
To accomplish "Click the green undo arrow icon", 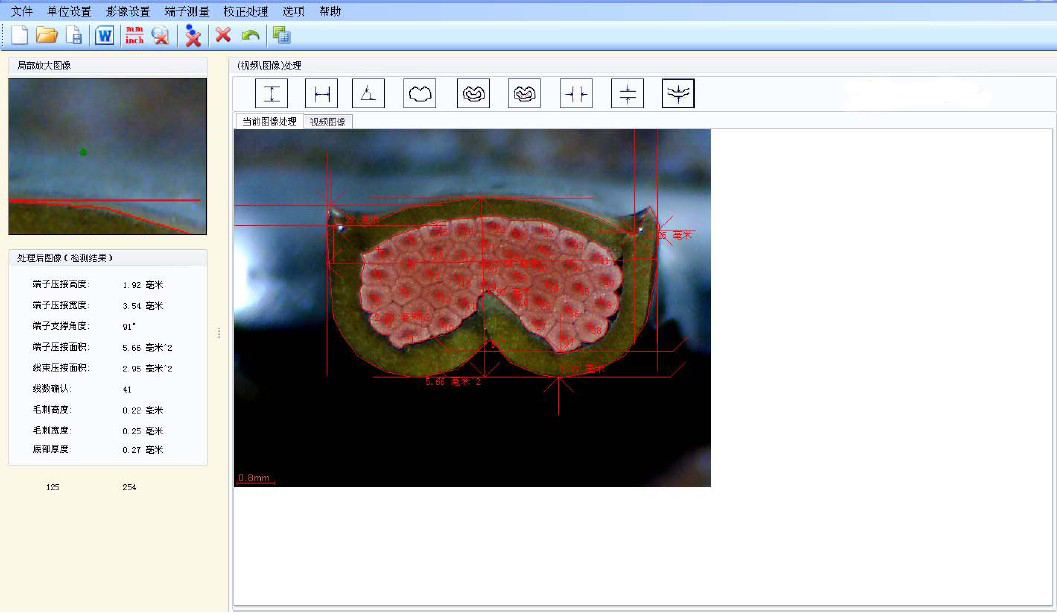I will pos(250,36).
